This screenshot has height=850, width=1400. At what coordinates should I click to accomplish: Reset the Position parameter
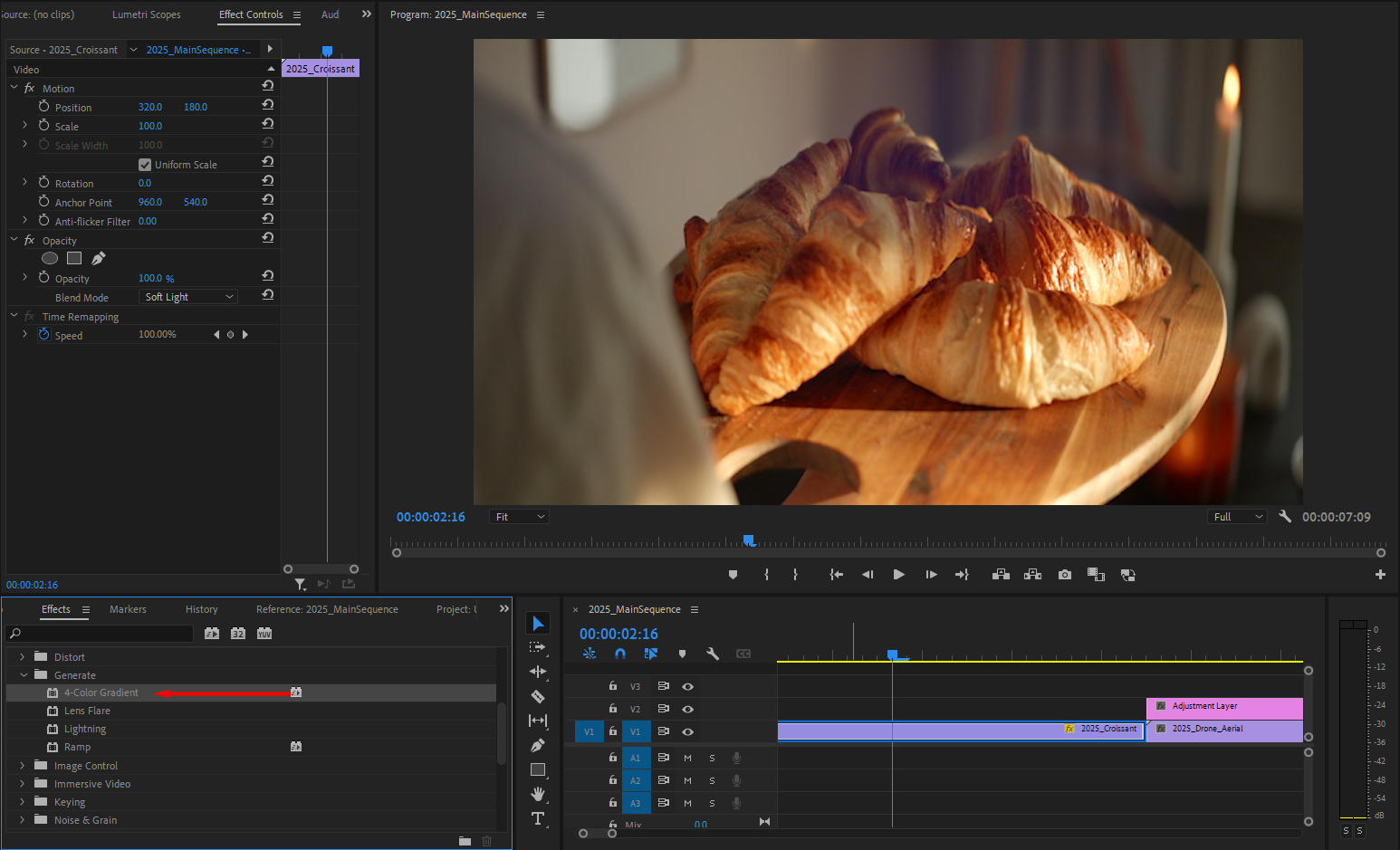click(268, 106)
